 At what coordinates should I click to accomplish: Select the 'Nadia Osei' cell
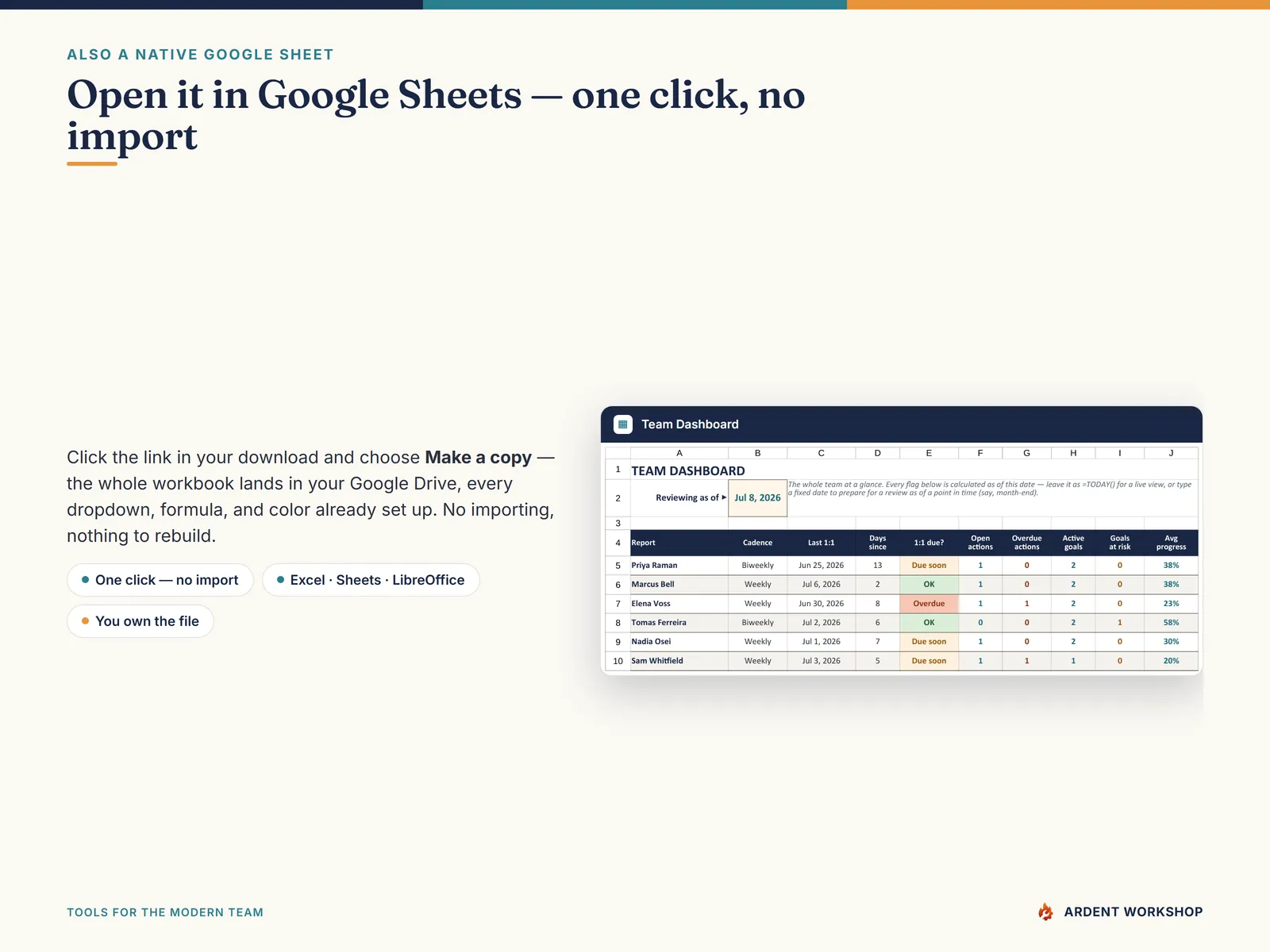click(679, 642)
